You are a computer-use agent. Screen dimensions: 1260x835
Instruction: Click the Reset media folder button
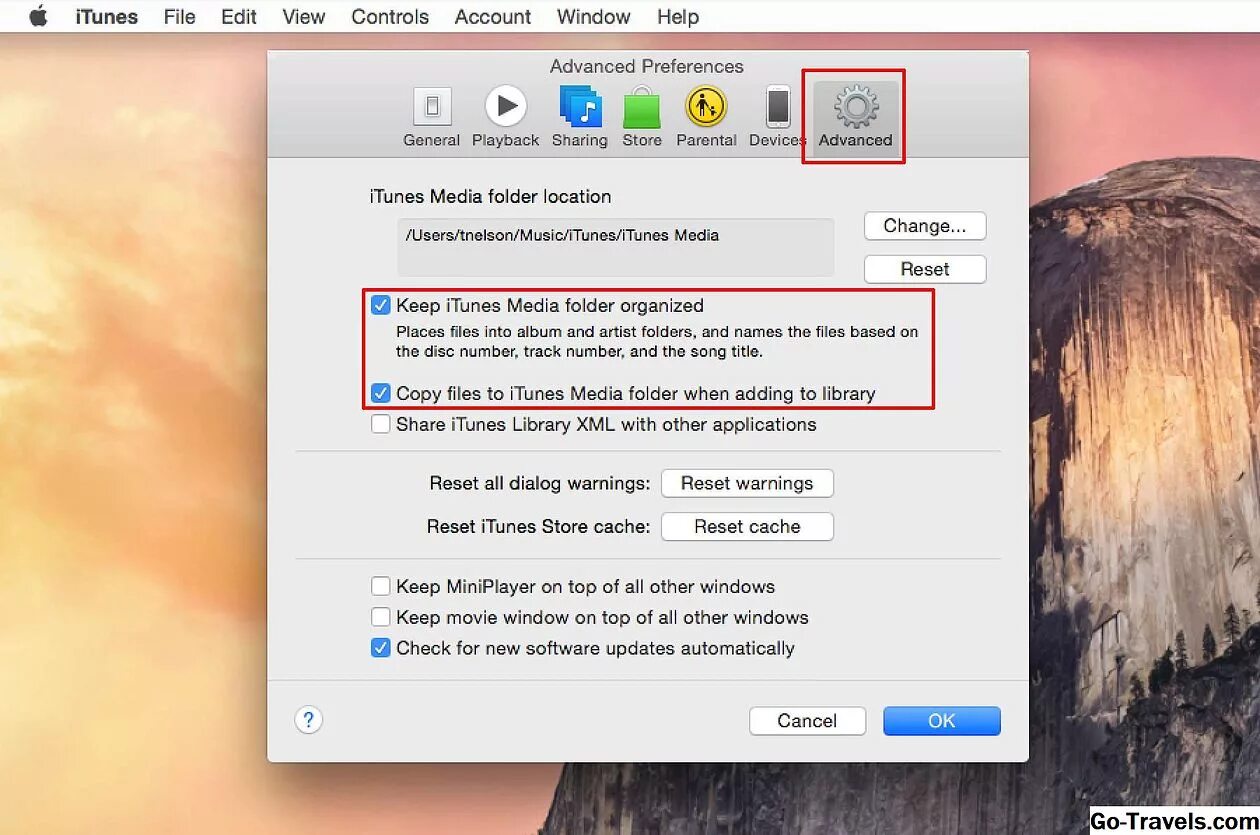tap(925, 269)
